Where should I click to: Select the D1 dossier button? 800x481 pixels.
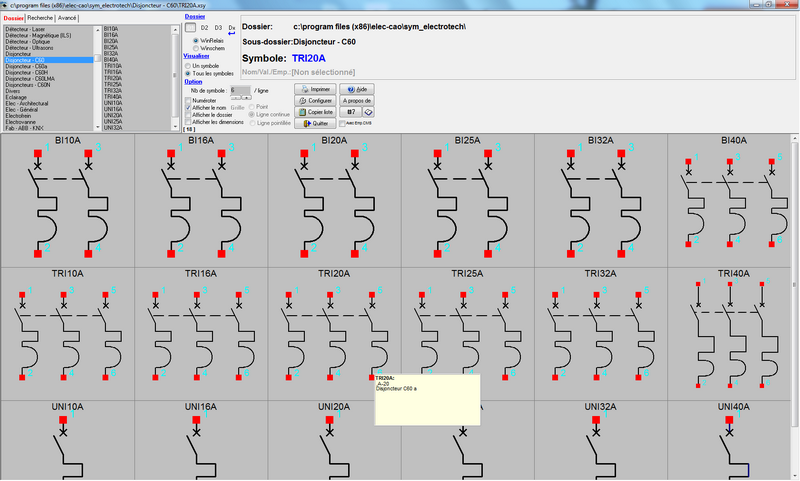tap(190, 28)
